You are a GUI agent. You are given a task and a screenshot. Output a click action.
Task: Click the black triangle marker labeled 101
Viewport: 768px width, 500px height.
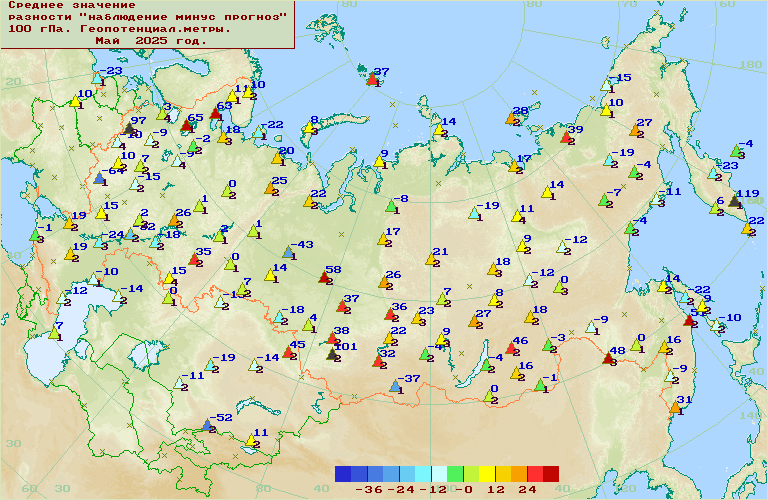coord(333,353)
